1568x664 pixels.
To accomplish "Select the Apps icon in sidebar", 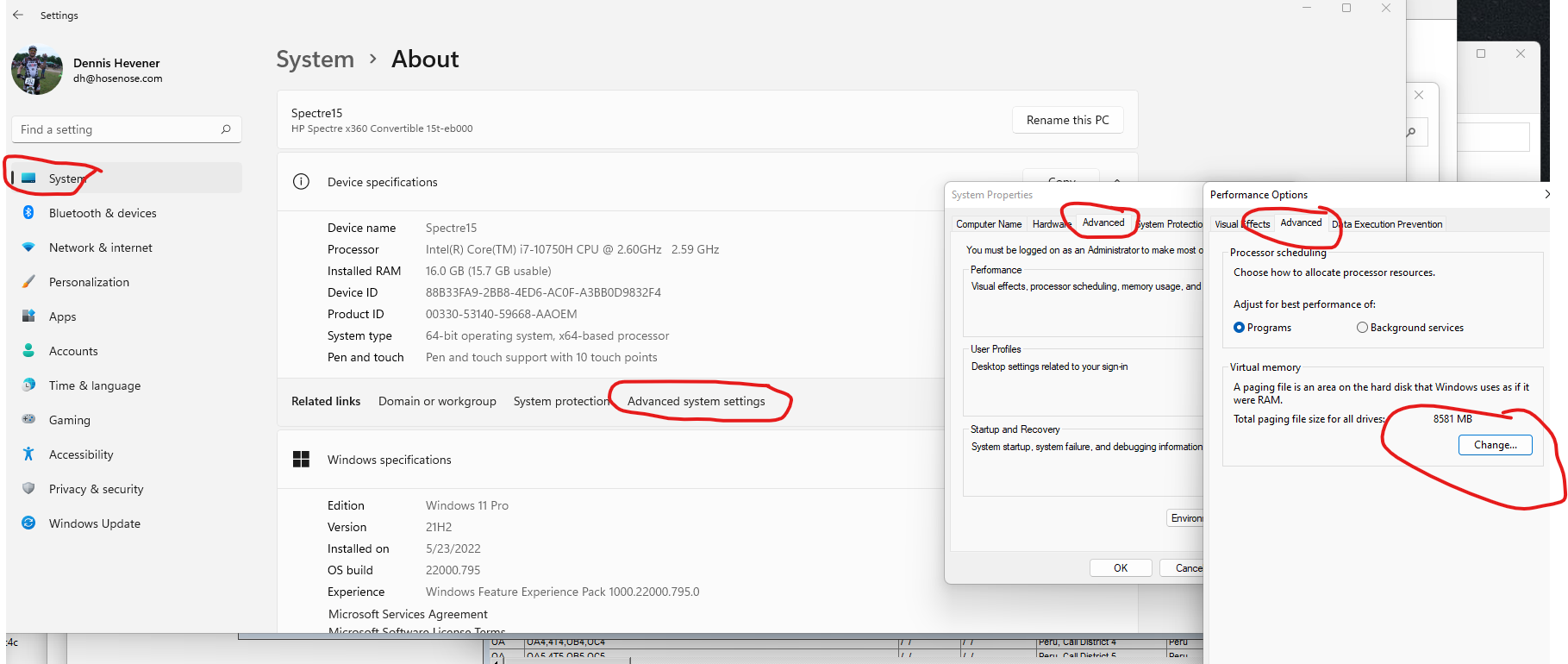I will [28, 316].
